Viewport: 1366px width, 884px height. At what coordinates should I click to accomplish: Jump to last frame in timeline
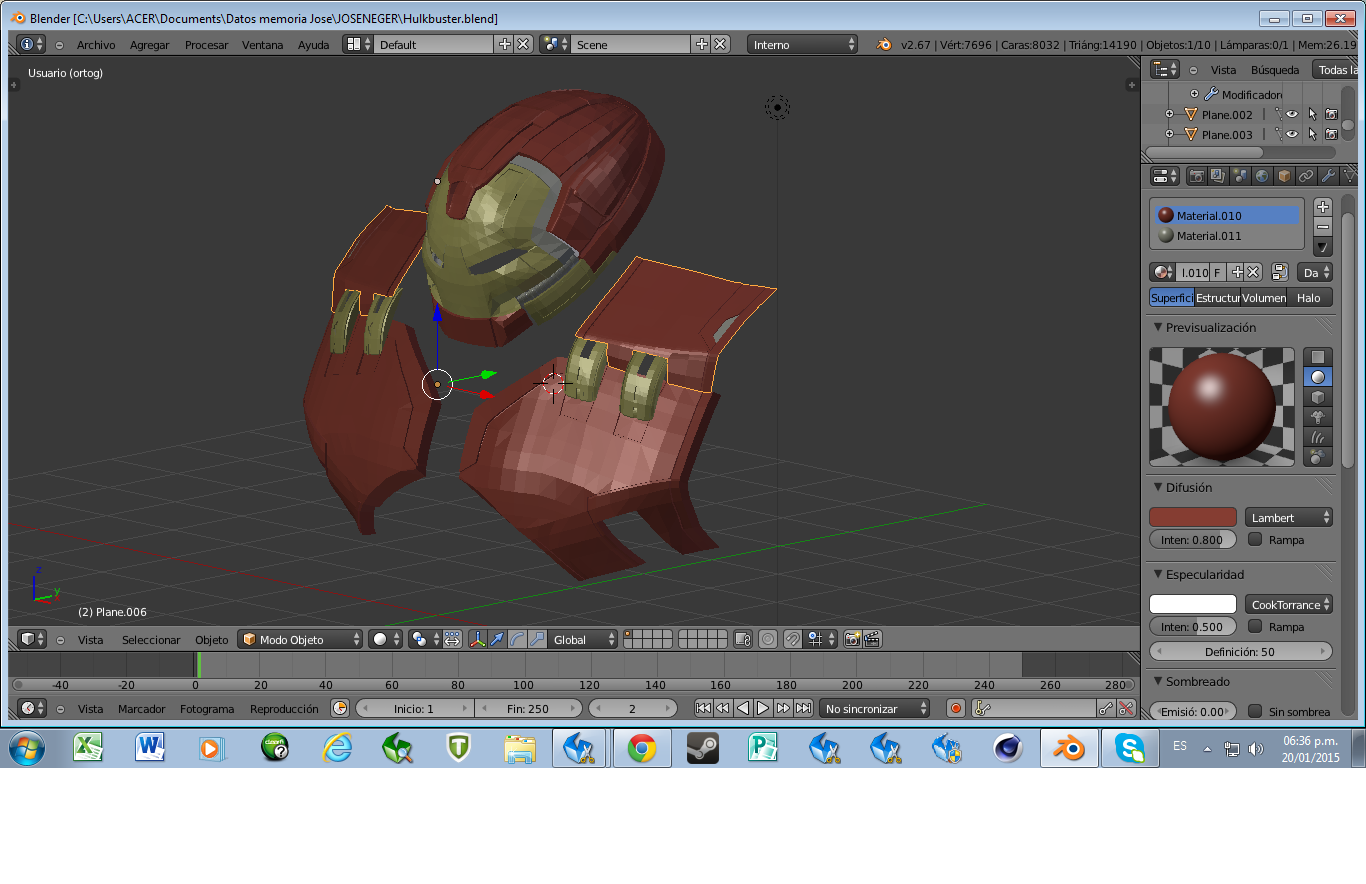pyautogui.click(x=803, y=708)
